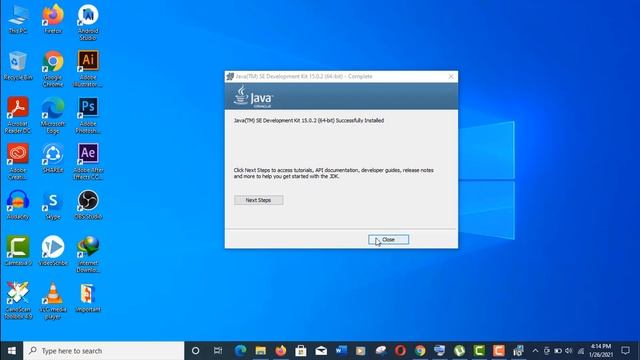Open the Mail app from the taskbar

click(321, 351)
